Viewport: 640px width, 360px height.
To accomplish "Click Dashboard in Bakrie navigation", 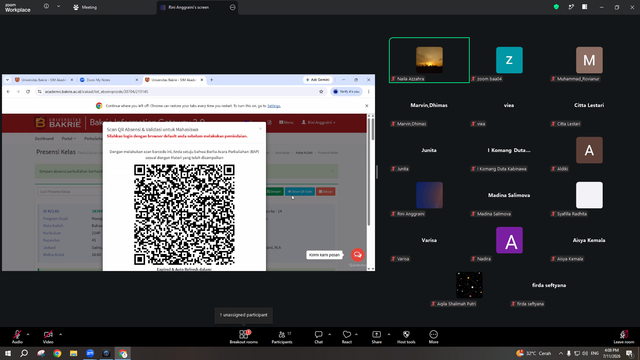I will tap(44, 139).
